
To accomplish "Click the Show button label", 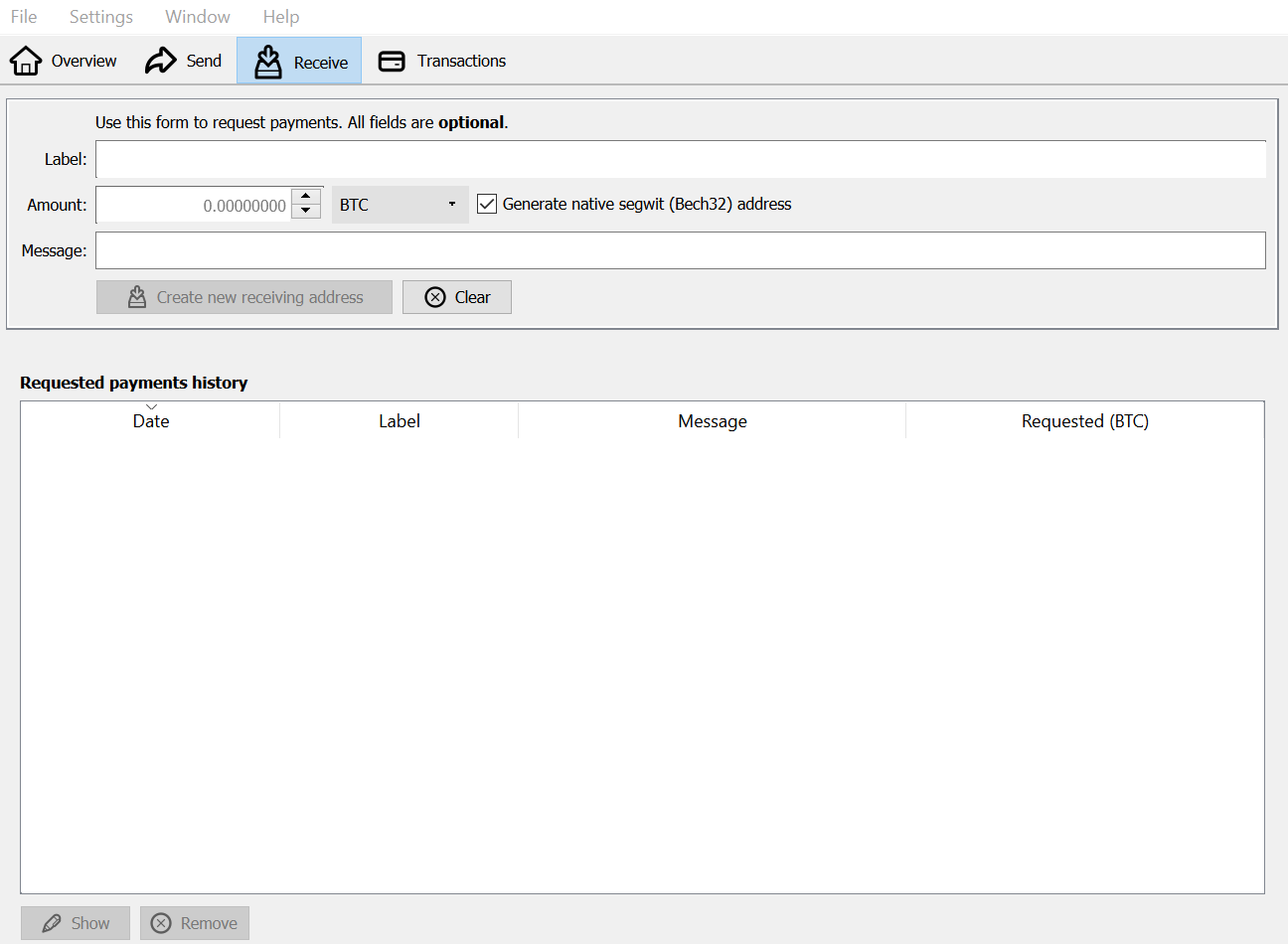I will pyautogui.click(x=90, y=923).
